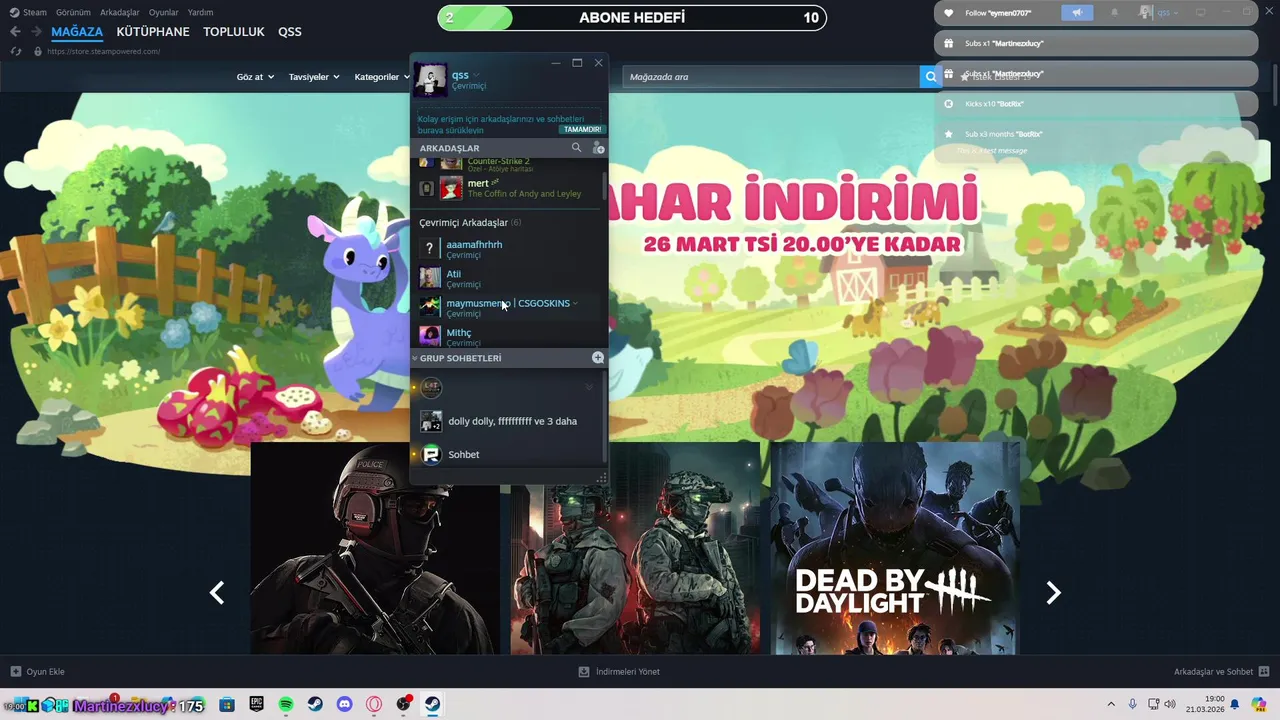Expand the first group chat chevron

[589, 387]
